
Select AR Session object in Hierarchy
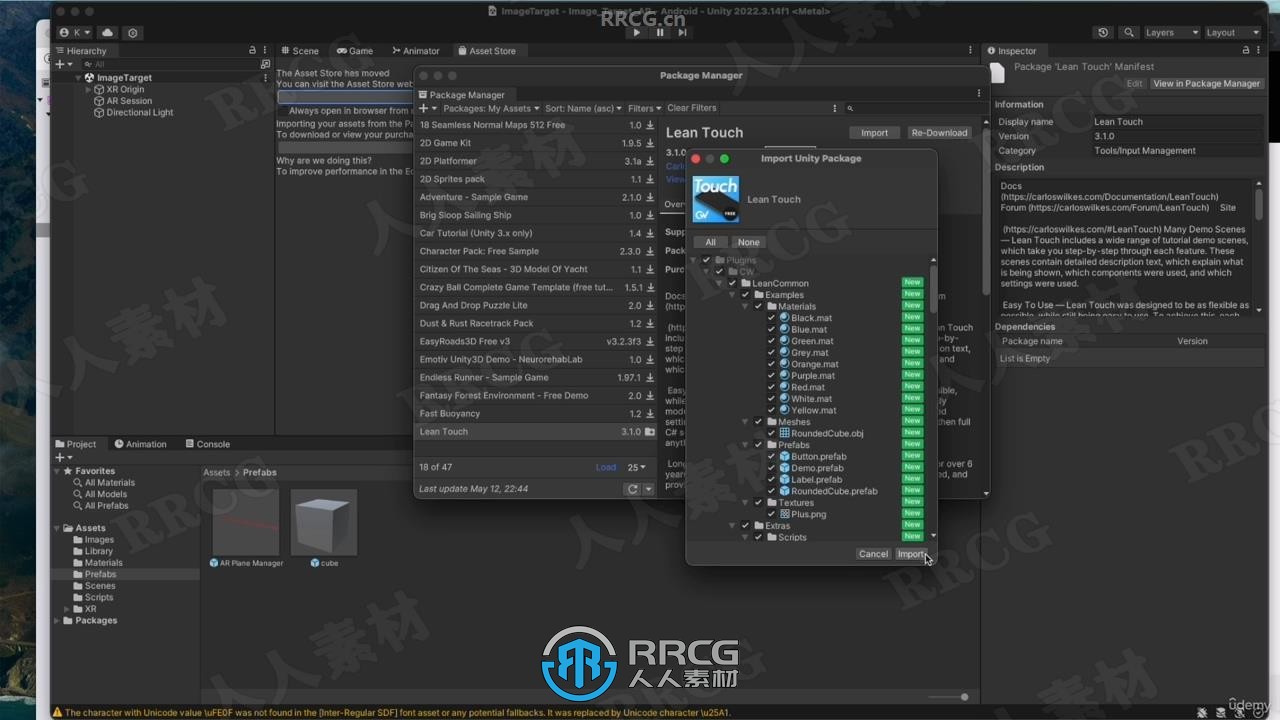[129, 101]
